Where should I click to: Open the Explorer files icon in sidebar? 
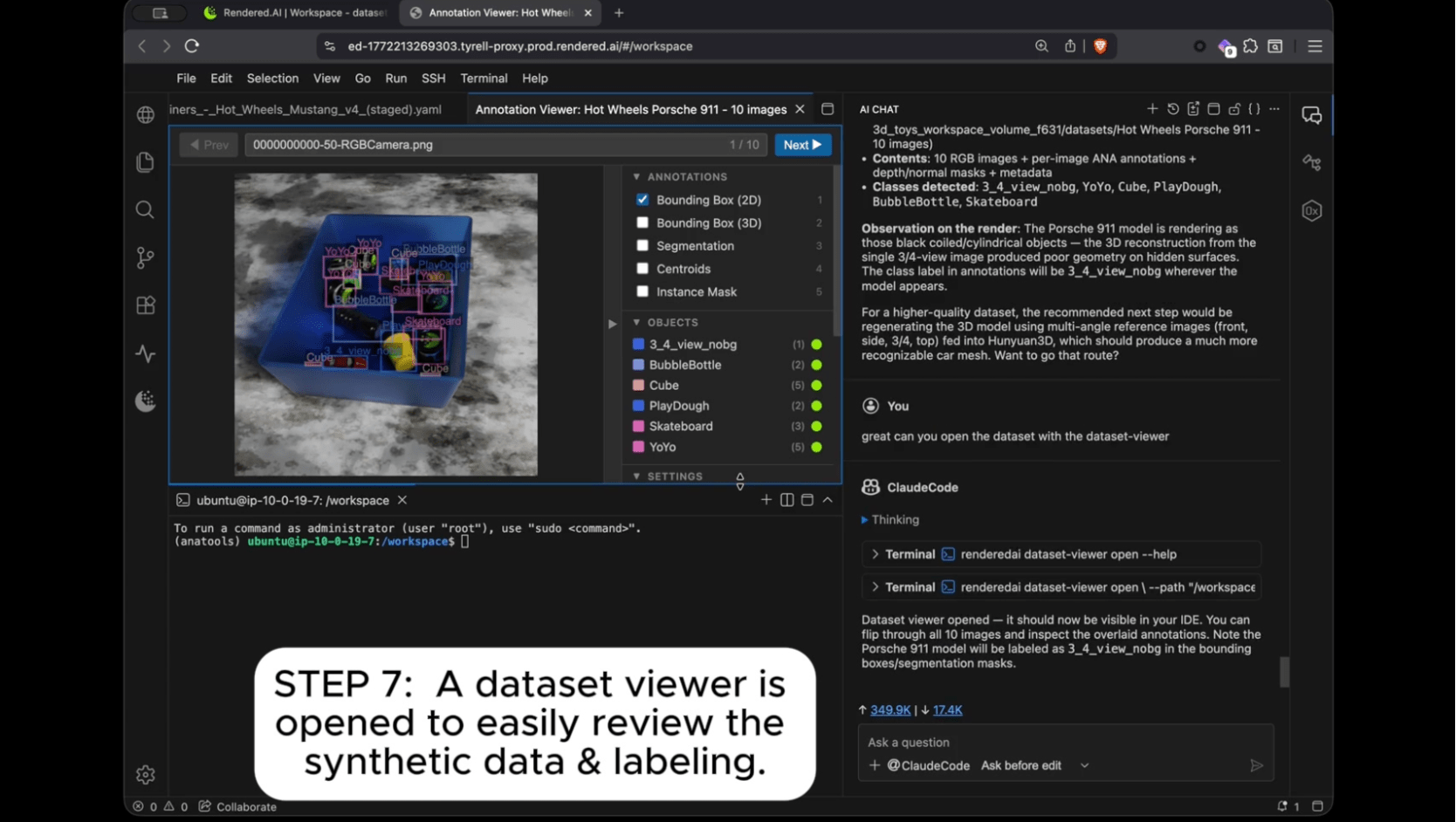point(145,162)
